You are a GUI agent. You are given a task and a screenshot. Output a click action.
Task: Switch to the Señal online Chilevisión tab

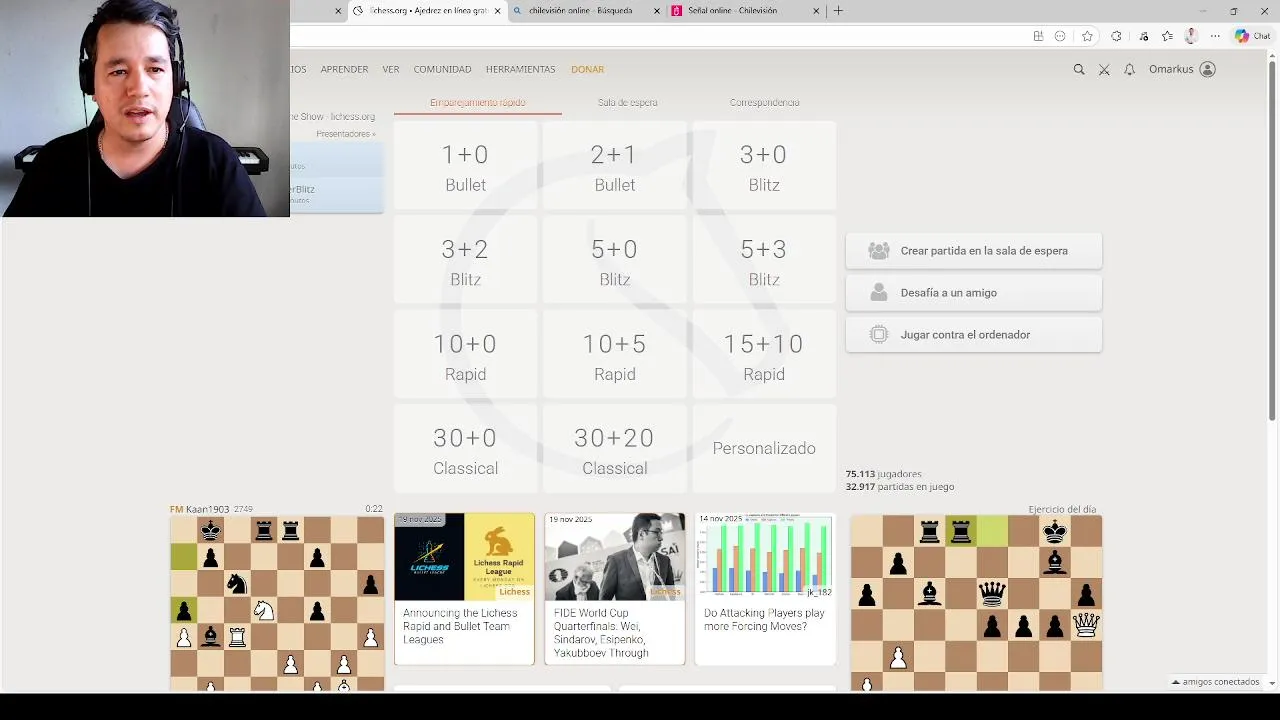[746, 11]
